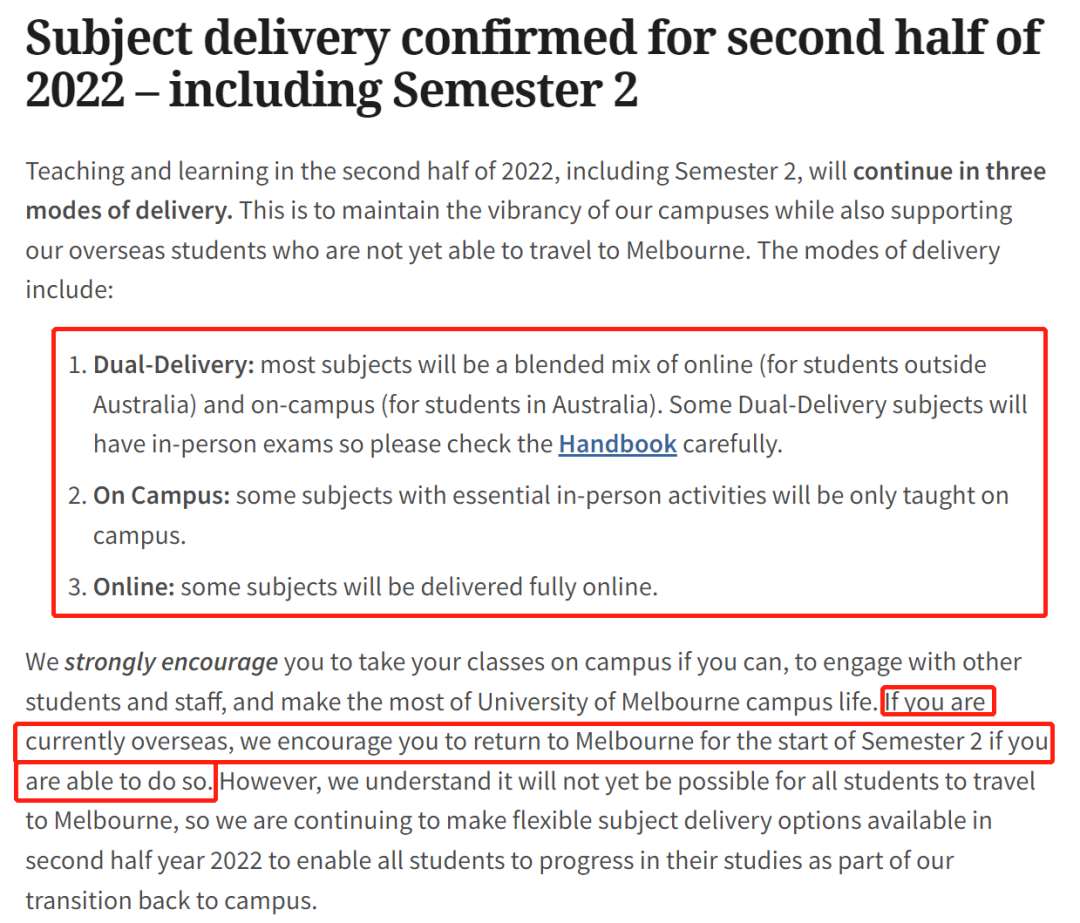Select the bold "Online:" label

point(134,587)
